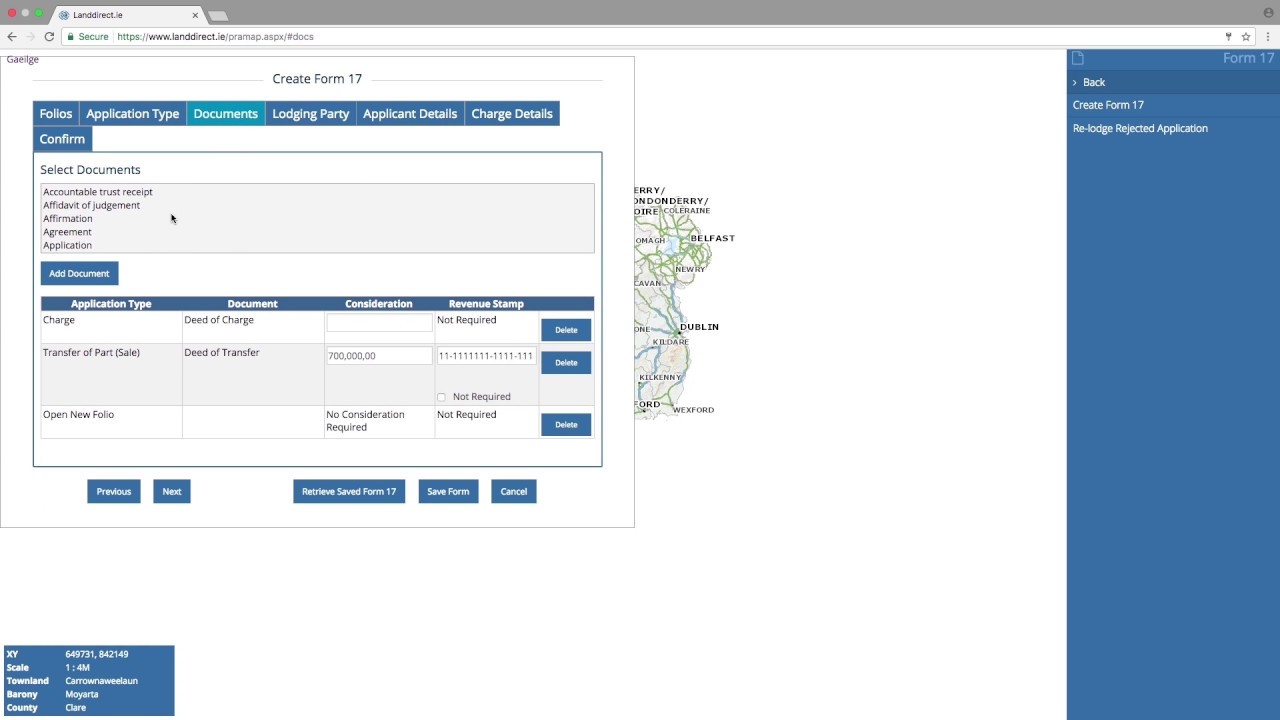Click the Consideration field for Charge row

click(379, 323)
